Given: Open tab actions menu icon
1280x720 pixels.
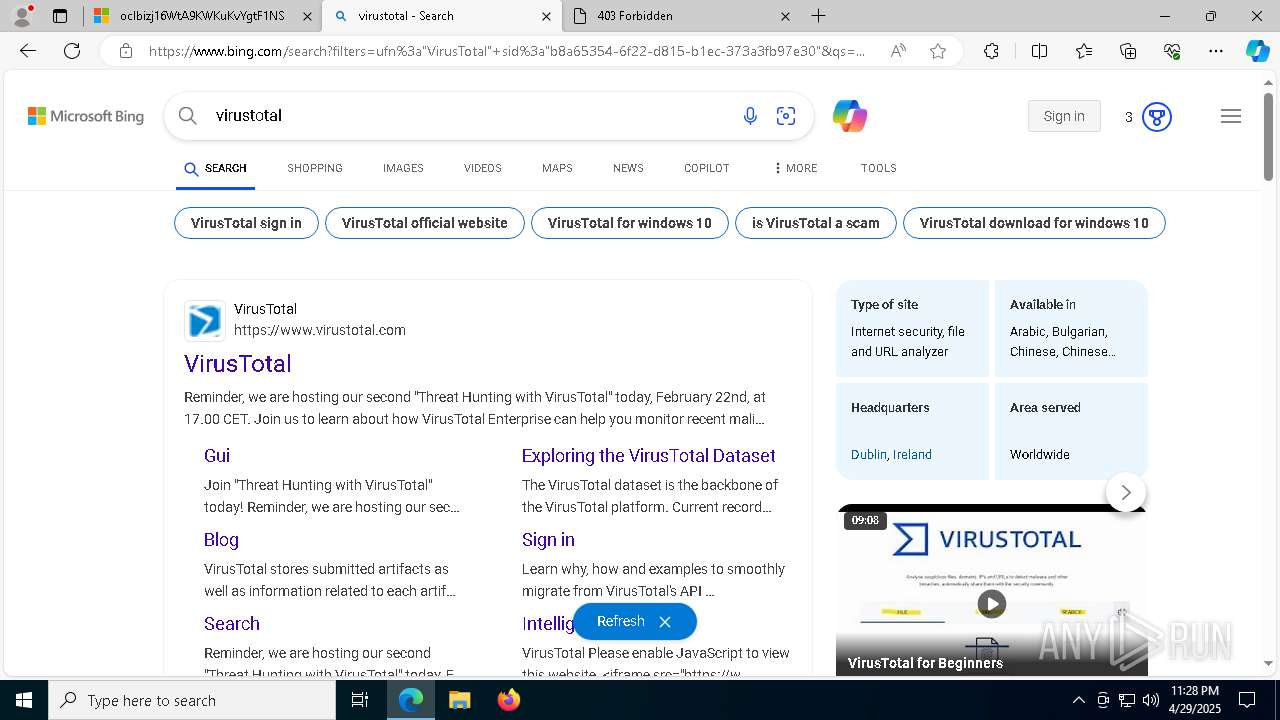Looking at the screenshot, I should 60,16.
